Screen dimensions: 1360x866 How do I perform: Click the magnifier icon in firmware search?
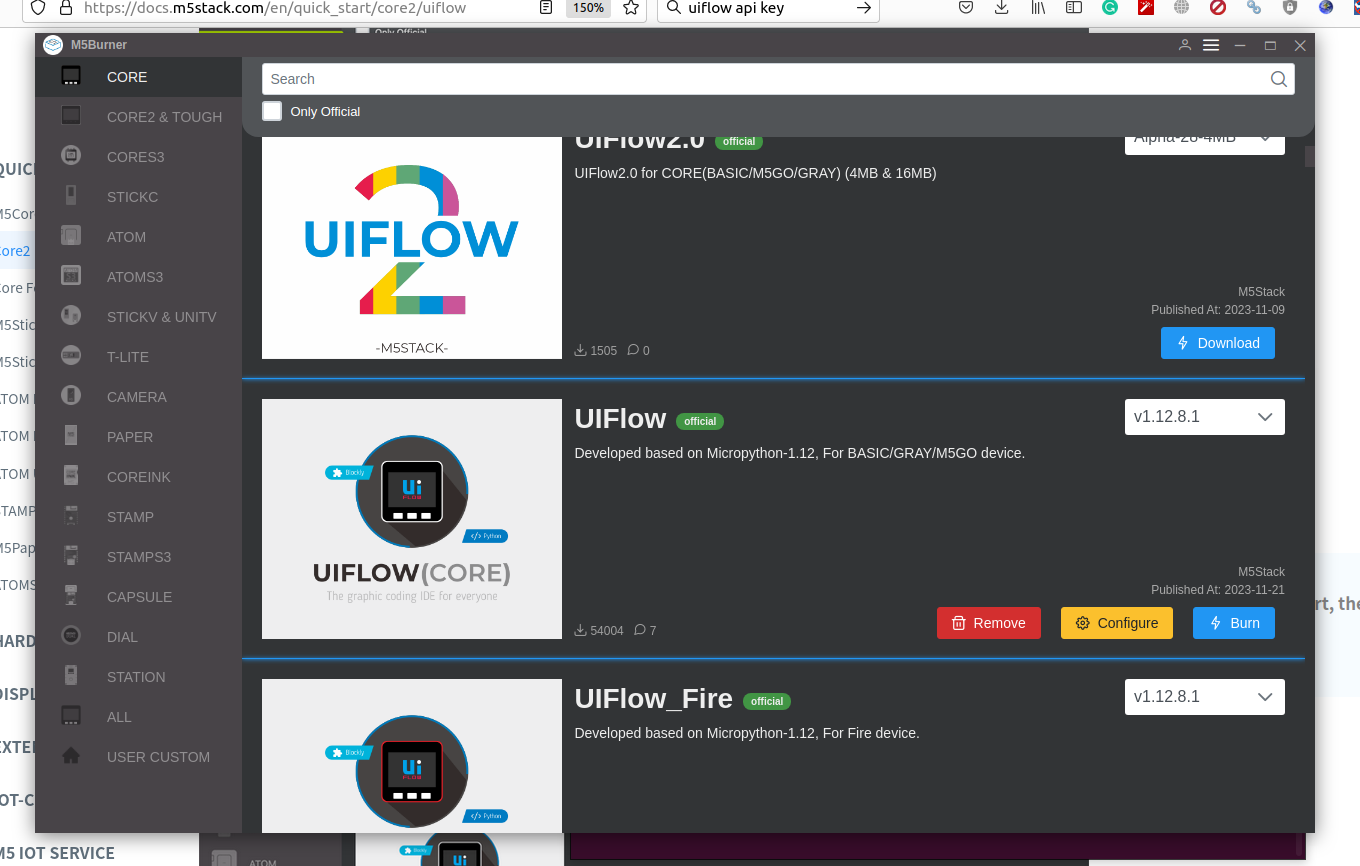click(x=1279, y=79)
